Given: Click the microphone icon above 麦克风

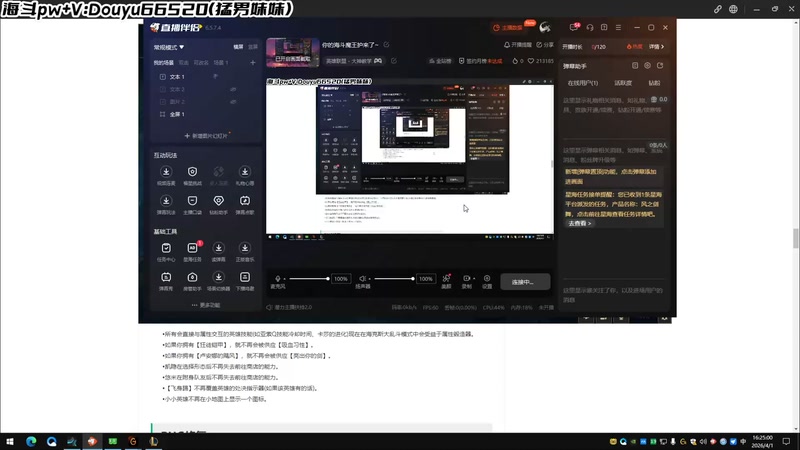Looking at the screenshot, I should click(278, 279).
